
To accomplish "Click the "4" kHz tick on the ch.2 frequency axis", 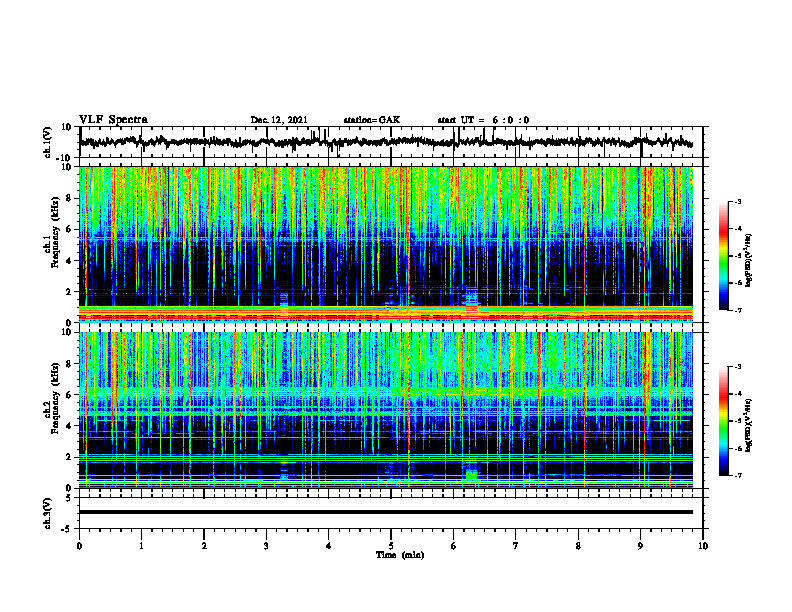I will click(69, 426).
